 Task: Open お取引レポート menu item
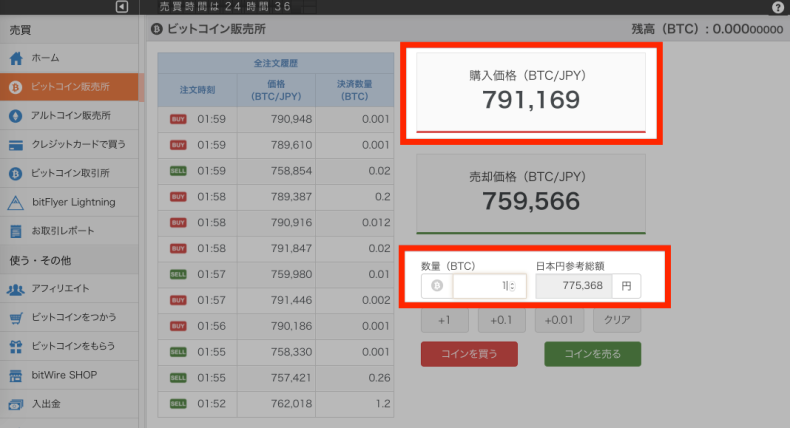70,231
